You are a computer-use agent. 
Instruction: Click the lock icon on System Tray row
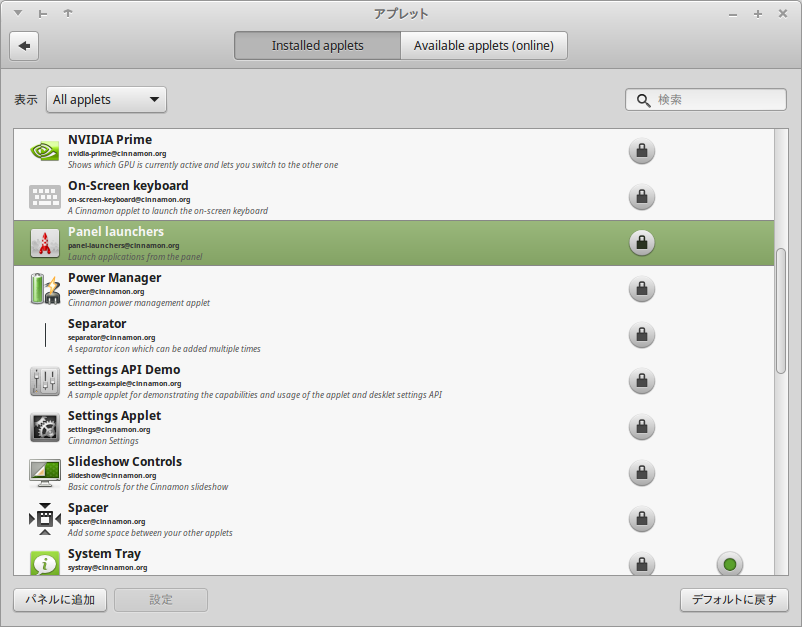642,564
